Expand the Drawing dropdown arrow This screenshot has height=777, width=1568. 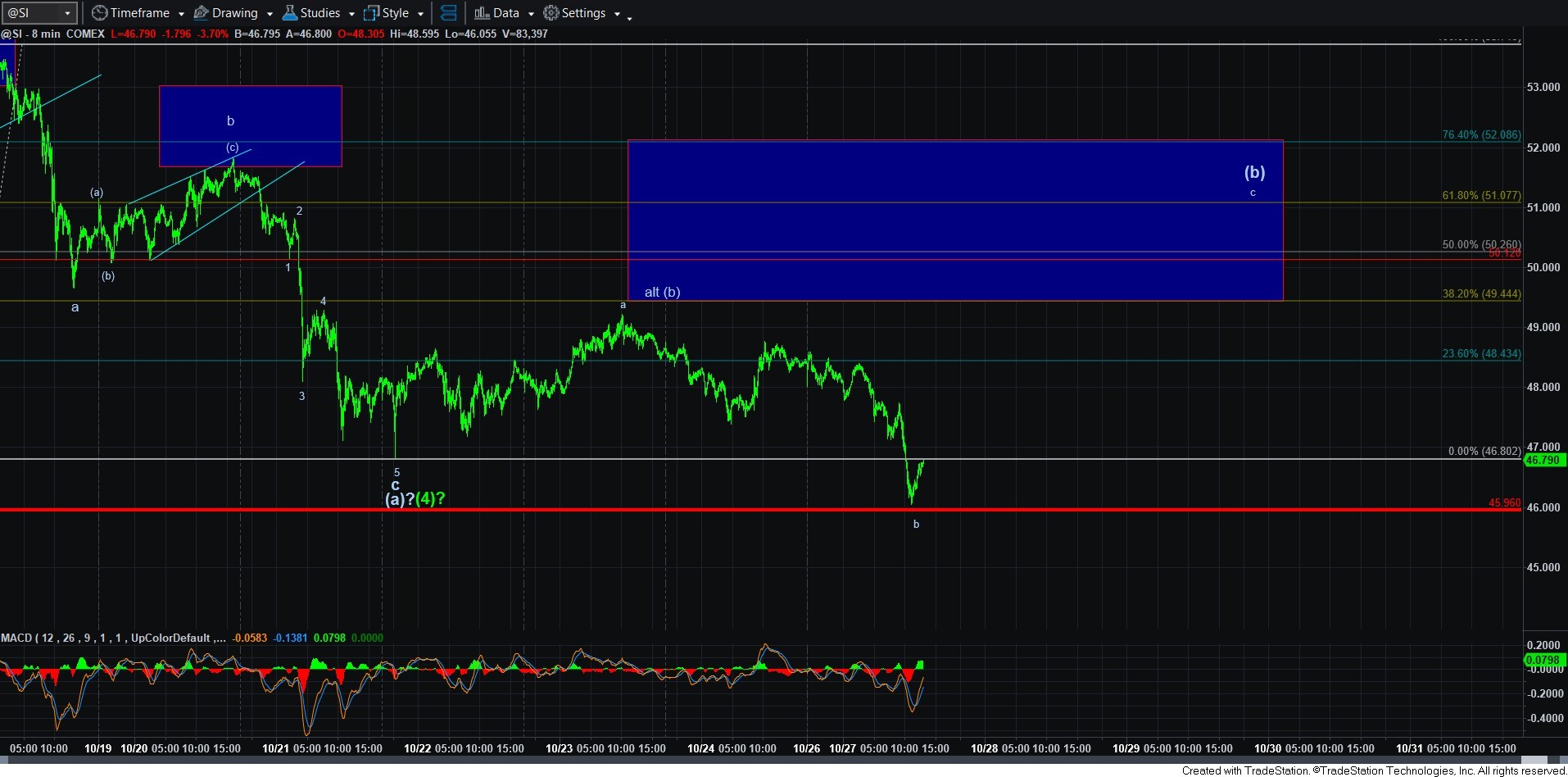[x=270, y=14]
